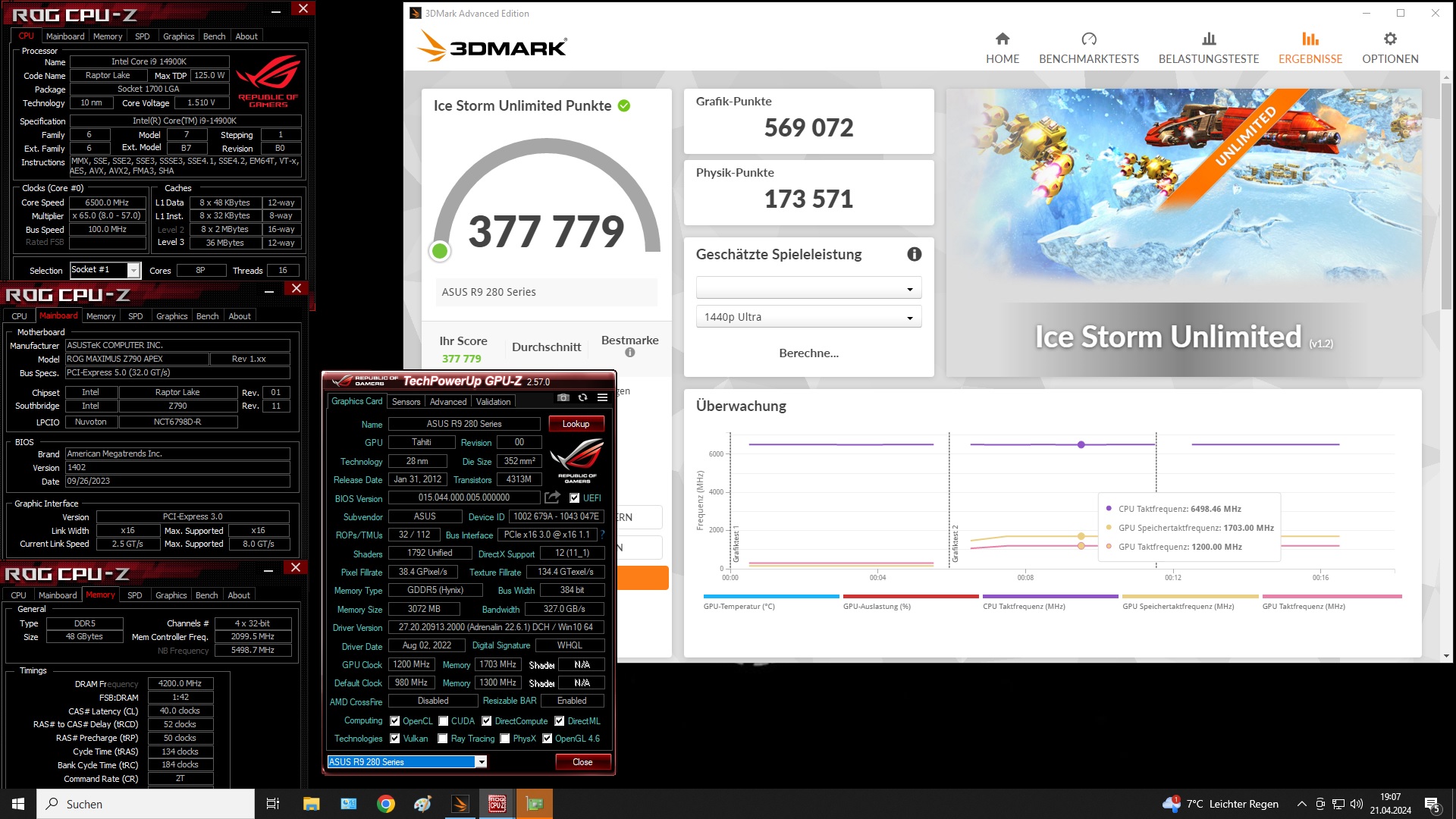Click the purple CPU frequency marker on the chart
This screenshot has height=819, width=1456.
[x=1081, y=444]
